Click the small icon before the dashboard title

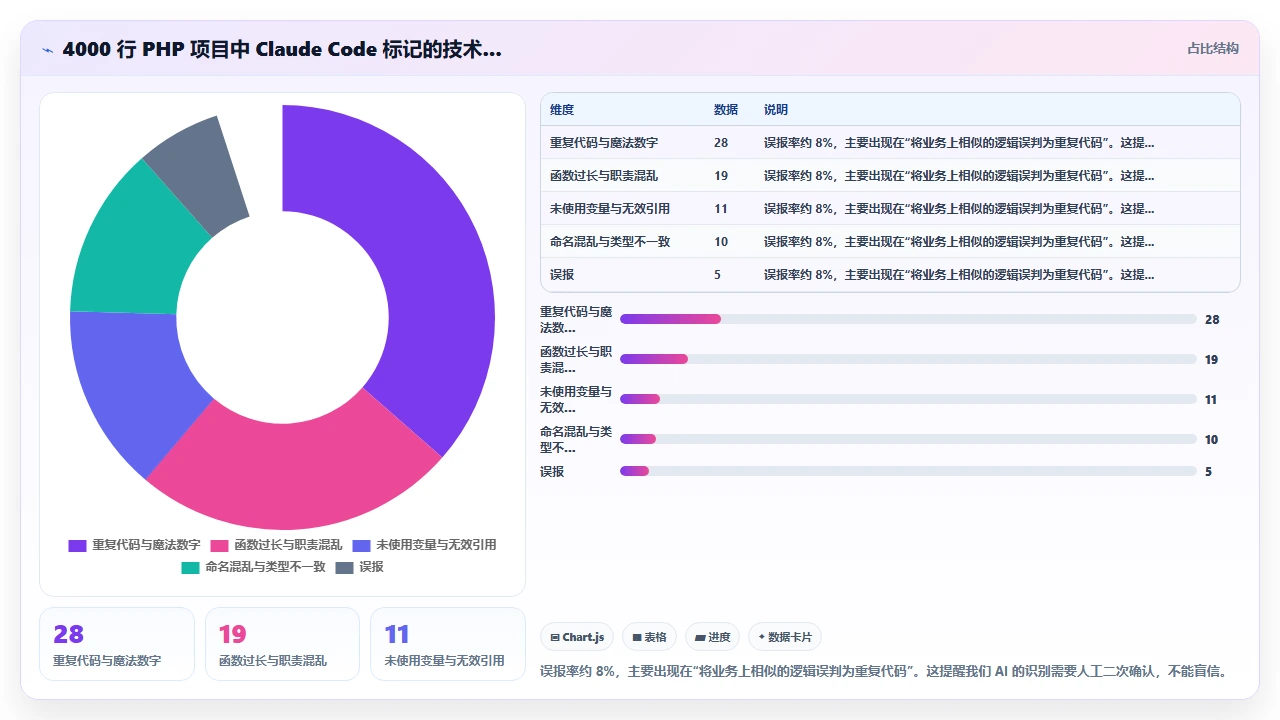47,50
